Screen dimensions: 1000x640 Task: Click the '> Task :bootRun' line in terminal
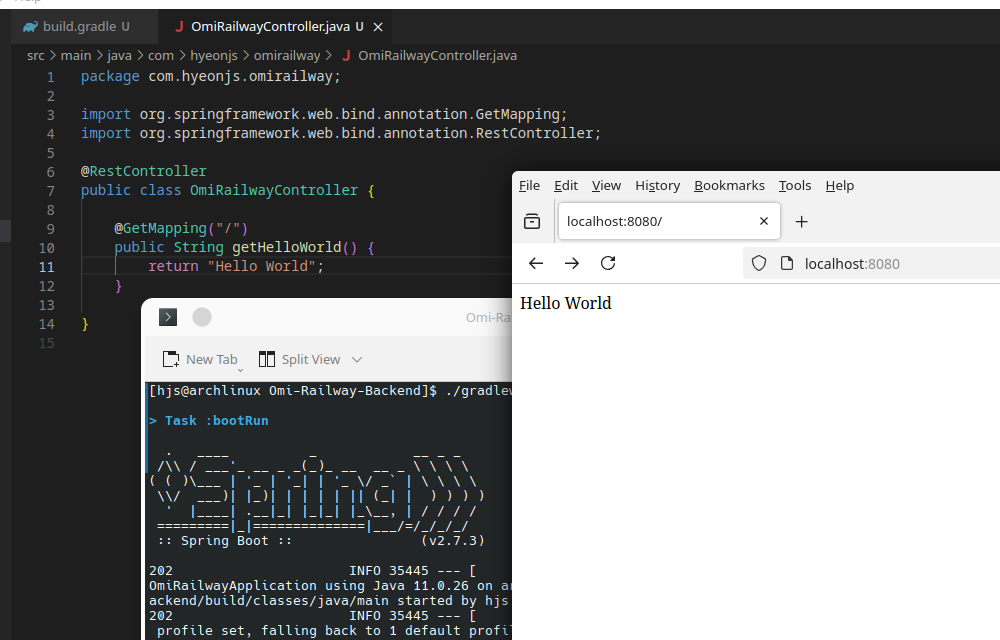pyautogui.click(x=209, y=421)
